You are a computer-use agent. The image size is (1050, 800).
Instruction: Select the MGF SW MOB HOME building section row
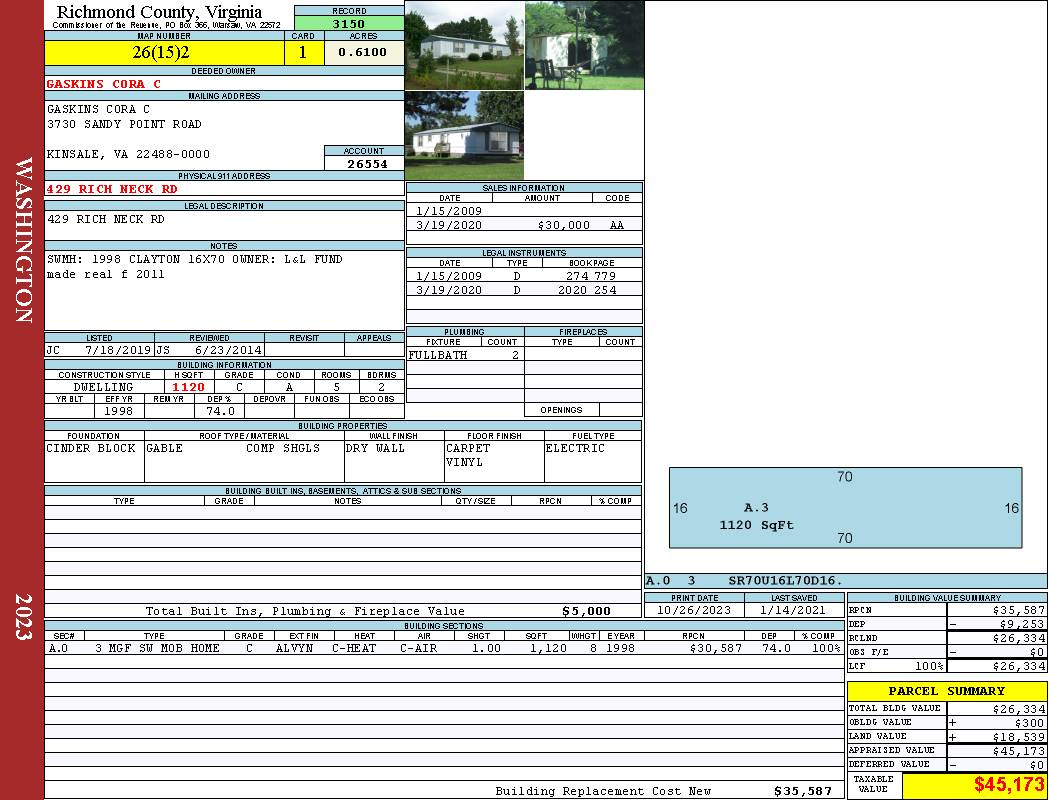coord(444,648)
